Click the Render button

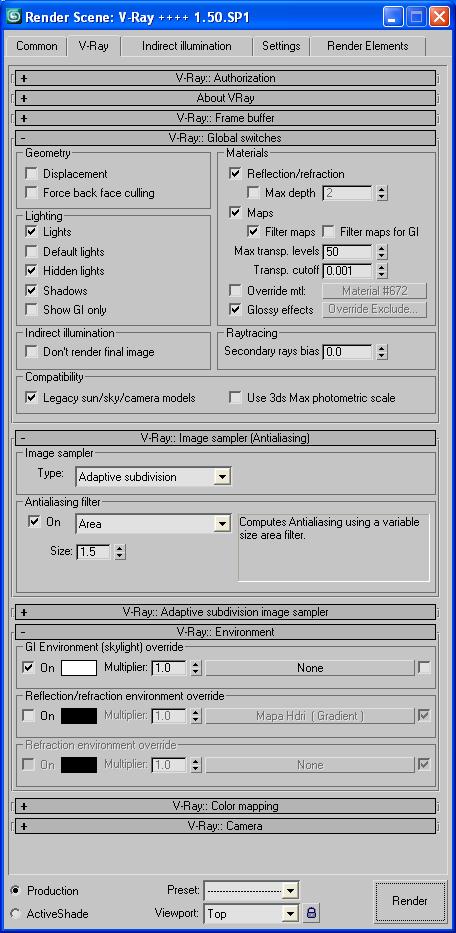pos(410,901)
